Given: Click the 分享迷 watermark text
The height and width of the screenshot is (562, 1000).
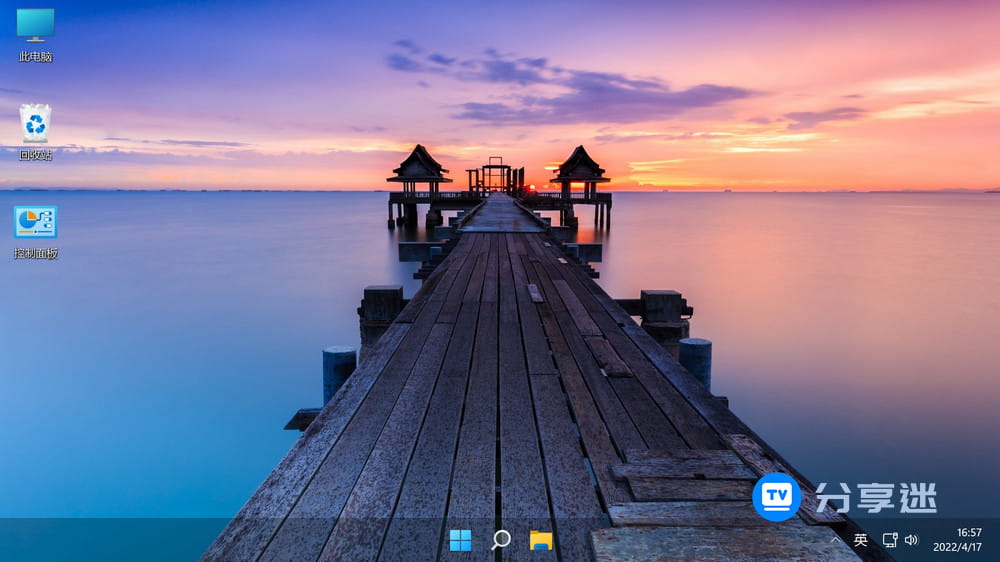Looking at the screenshot, I should (876, 497).
